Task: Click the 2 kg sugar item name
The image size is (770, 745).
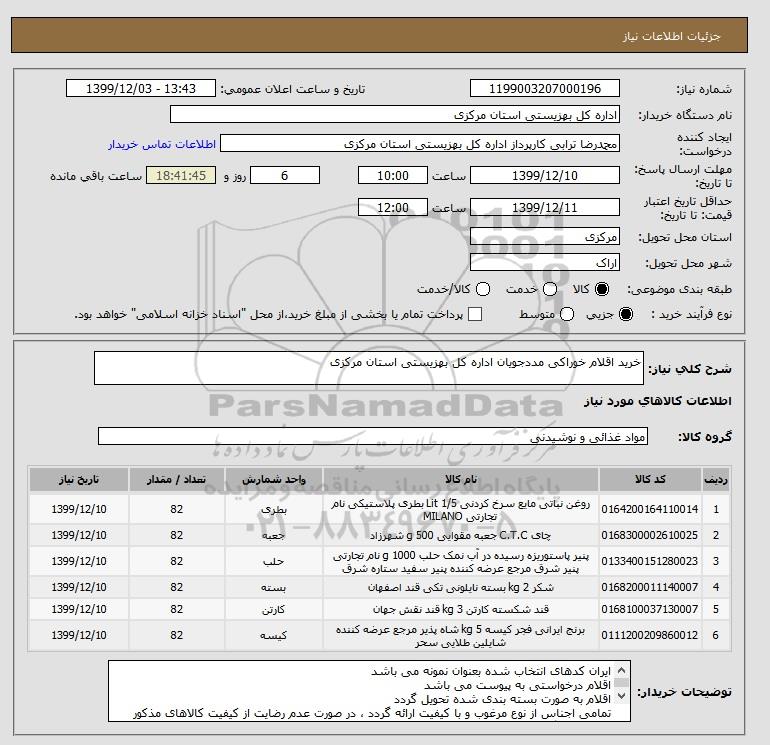Action: click(x=461, y=587)
